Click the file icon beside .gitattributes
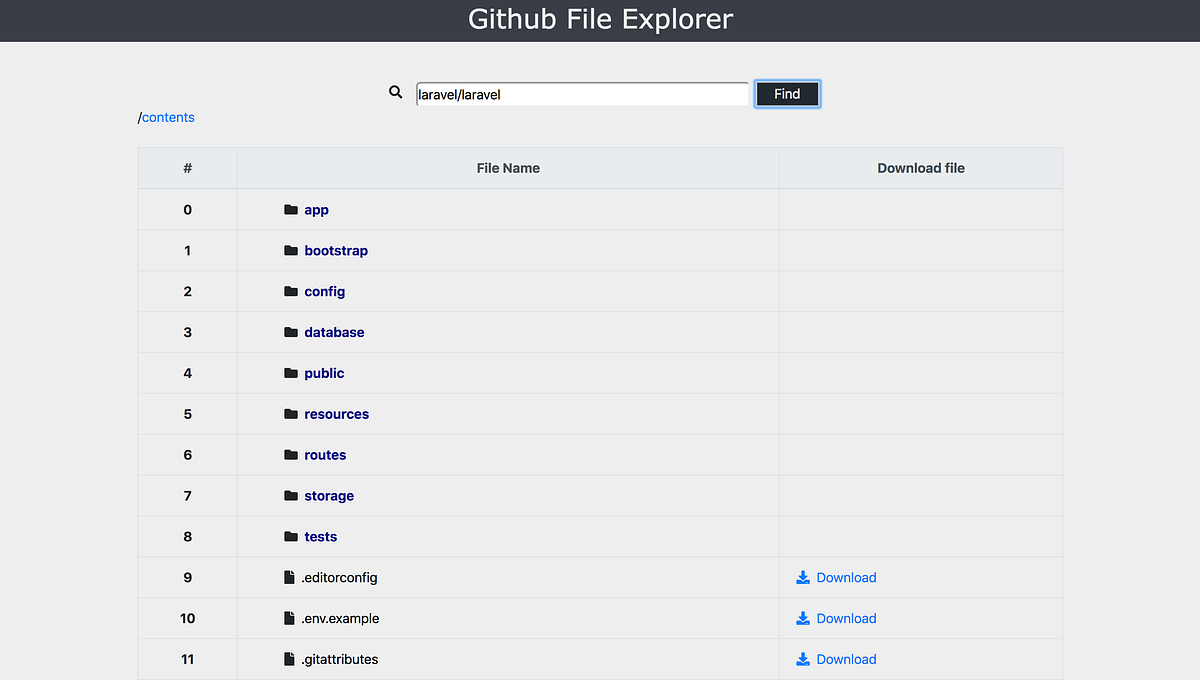This screenshot has height=680, width=1200. (x=291, y=659)
